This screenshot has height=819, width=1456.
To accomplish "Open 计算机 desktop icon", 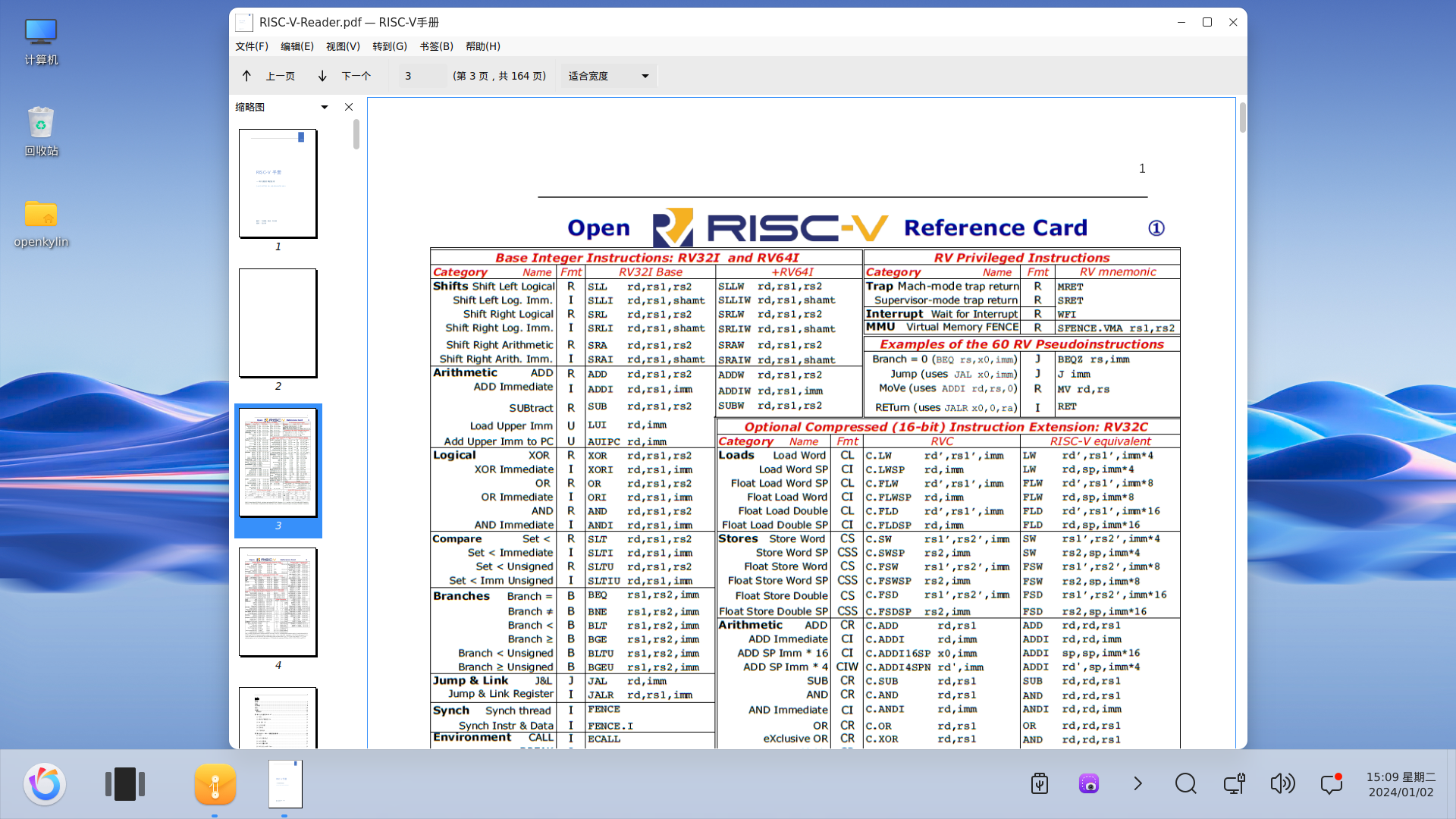I will pos(41,42).
